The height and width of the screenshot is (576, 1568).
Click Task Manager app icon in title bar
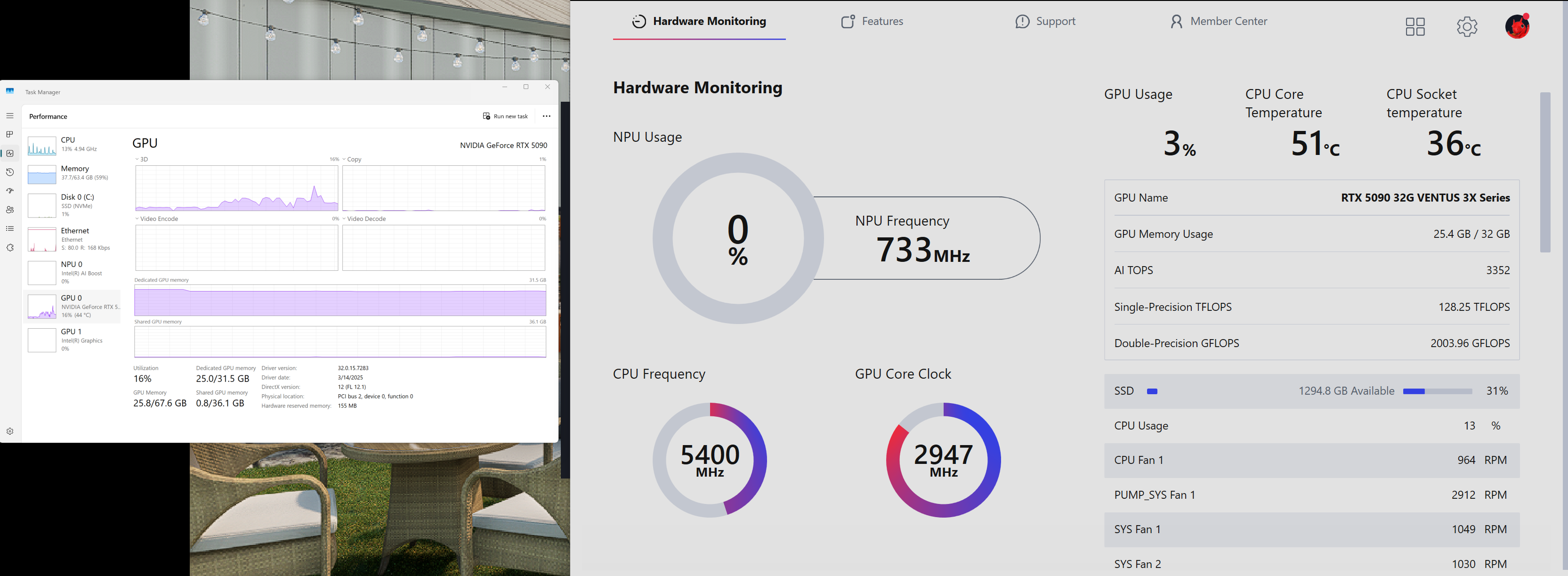pos(10,91)
